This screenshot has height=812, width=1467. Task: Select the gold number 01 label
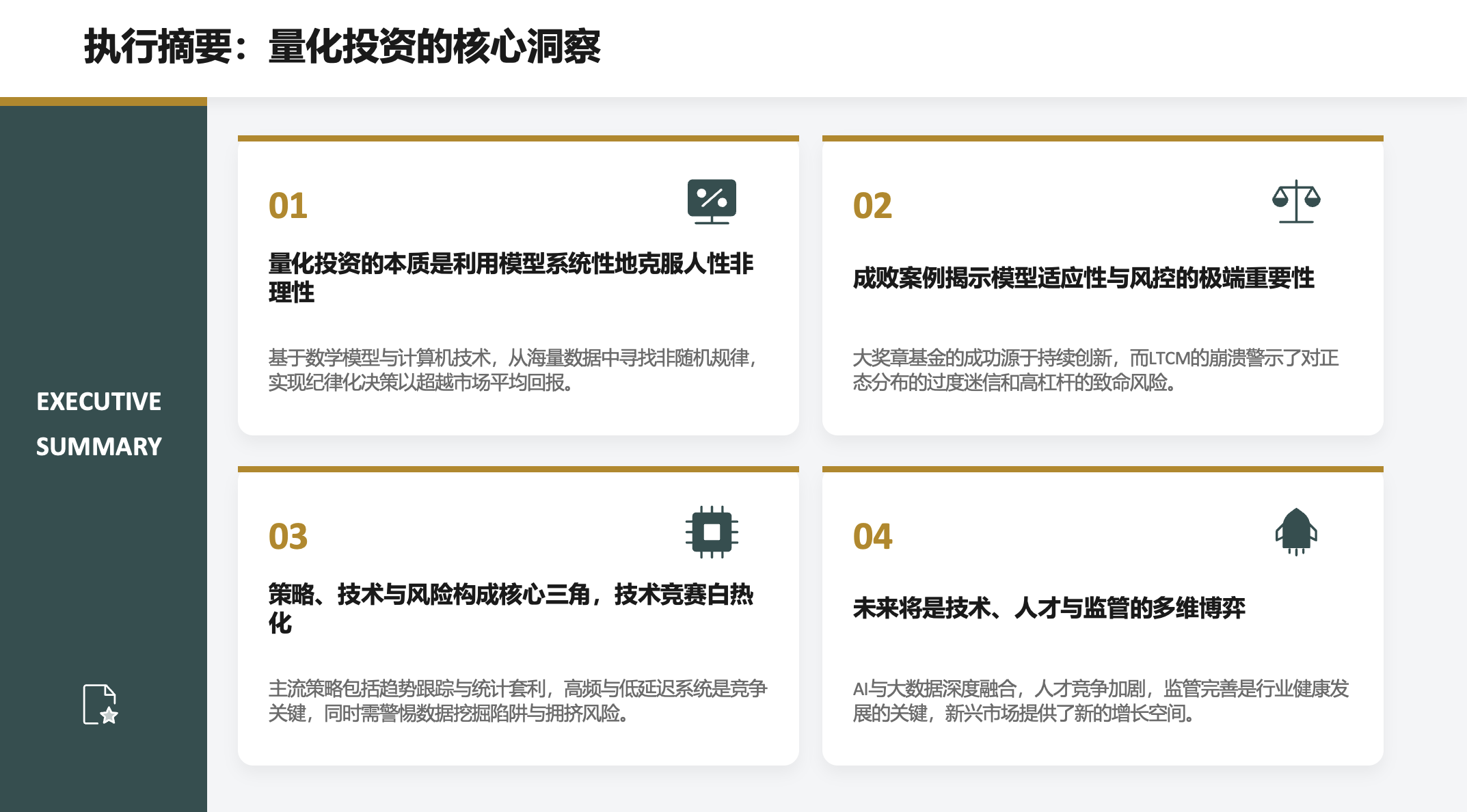(x=288, y=206)
